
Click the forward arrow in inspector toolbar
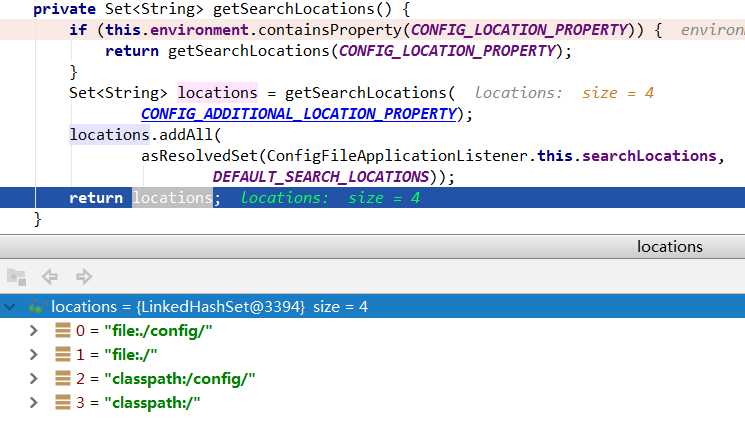[x=84, y=276]
